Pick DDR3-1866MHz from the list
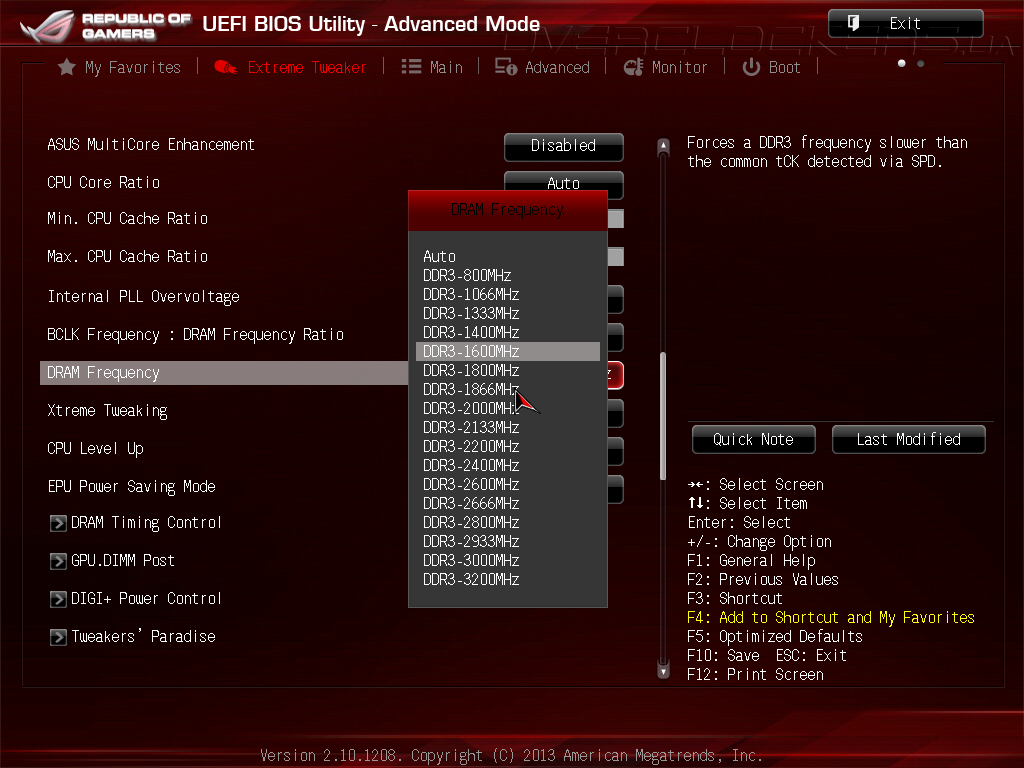 tap(507, 389)
